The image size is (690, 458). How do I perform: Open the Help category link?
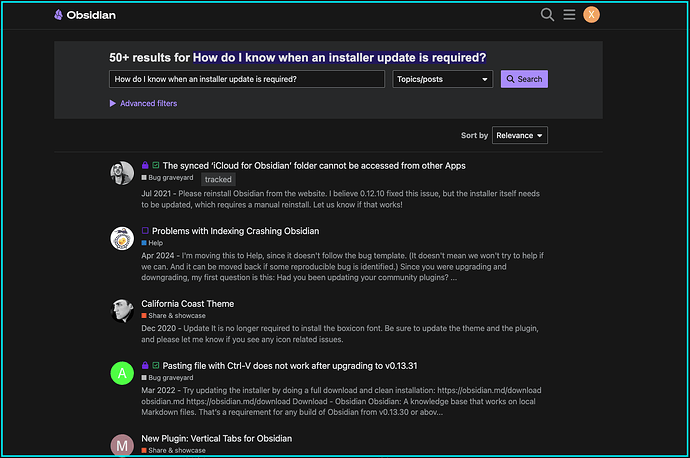coord(152,243)
